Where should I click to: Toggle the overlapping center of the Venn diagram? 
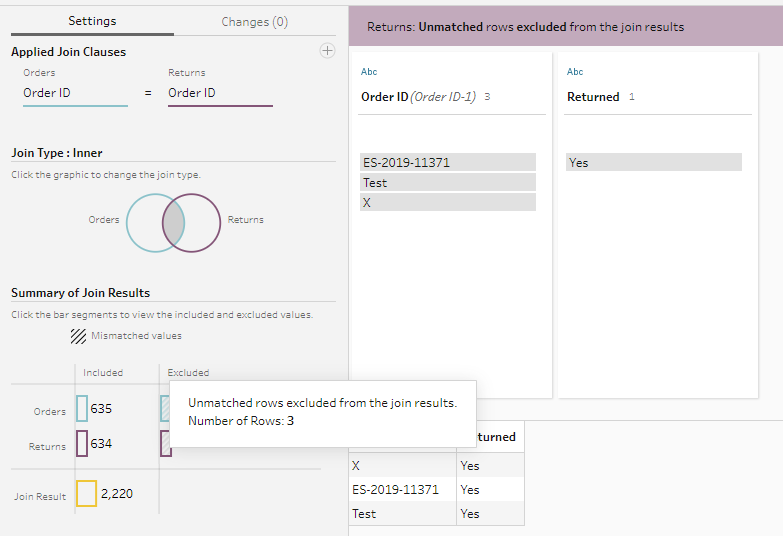[172, 221]
